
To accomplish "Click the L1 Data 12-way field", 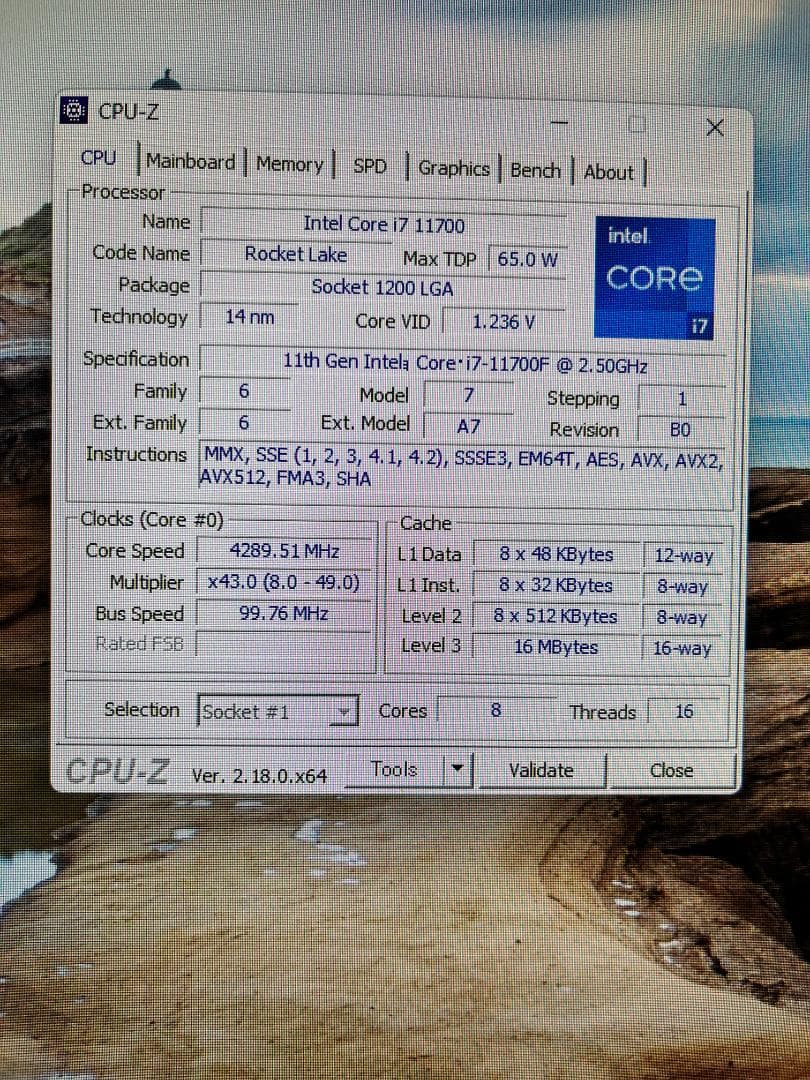I will 683,557.
